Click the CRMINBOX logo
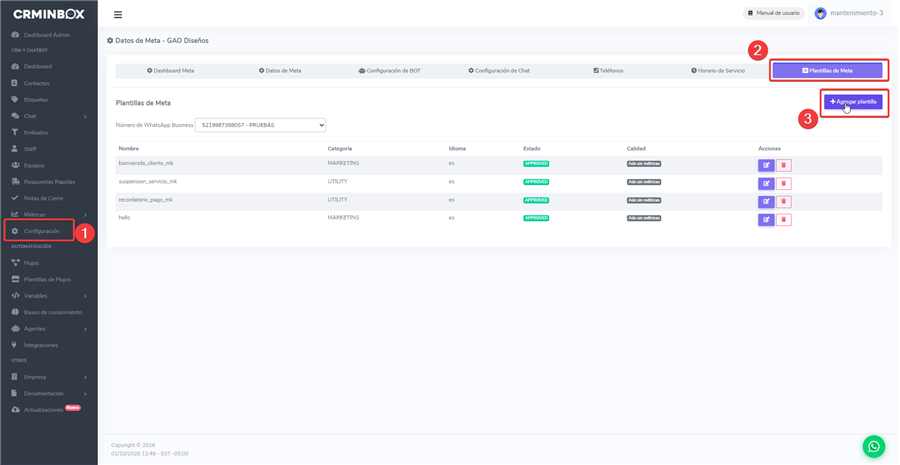 point(49,14)
